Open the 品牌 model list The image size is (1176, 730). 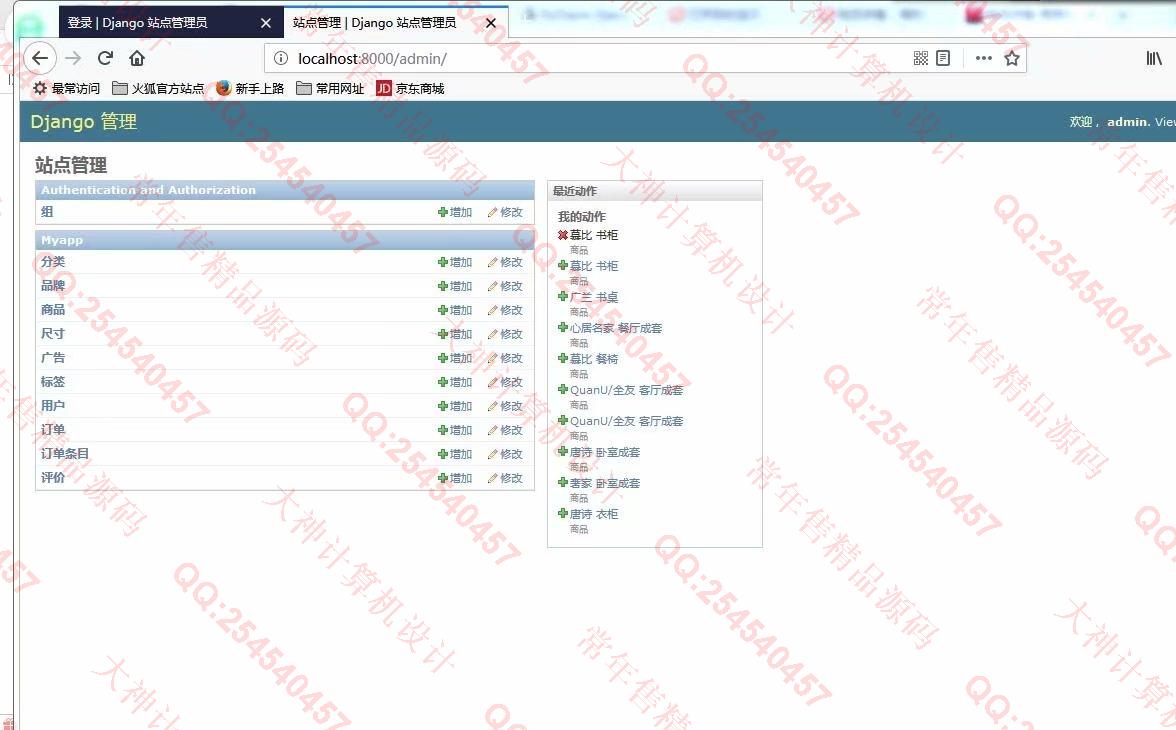pos(52,286)
